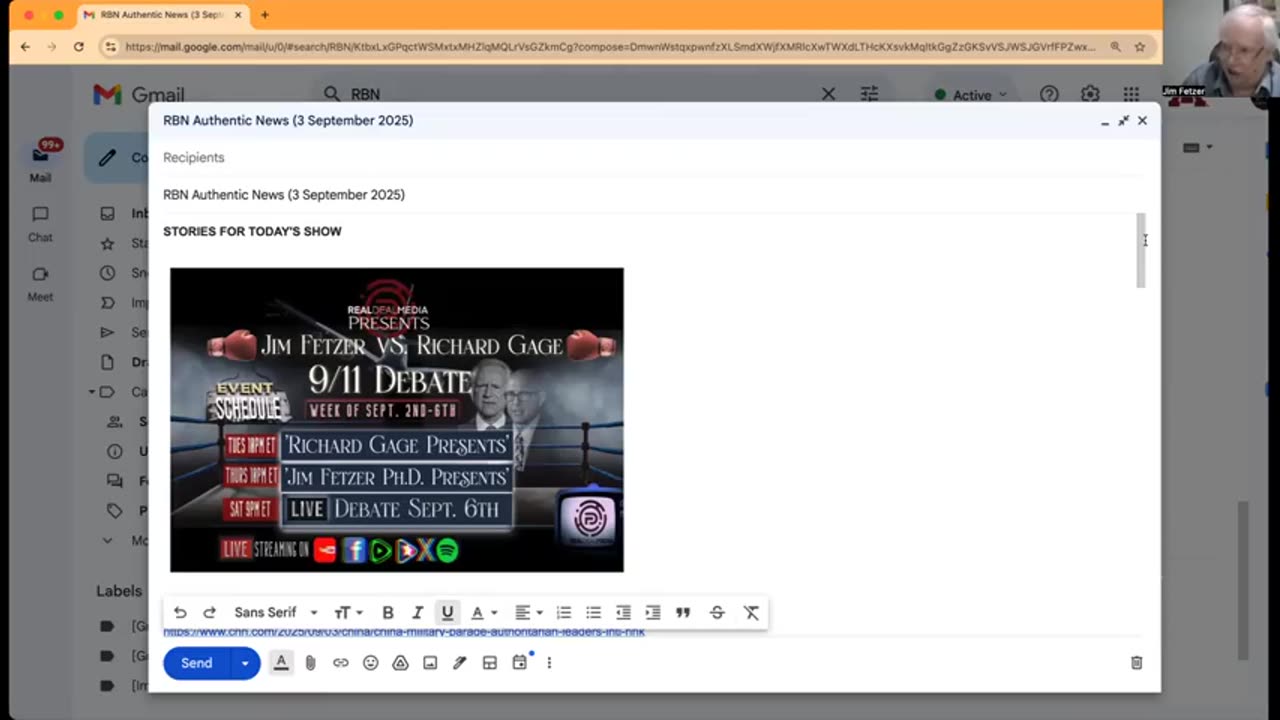Click the compose window scrollbar
Image resolution: width=1280 pixels, height=720 pixels.
1140,250
